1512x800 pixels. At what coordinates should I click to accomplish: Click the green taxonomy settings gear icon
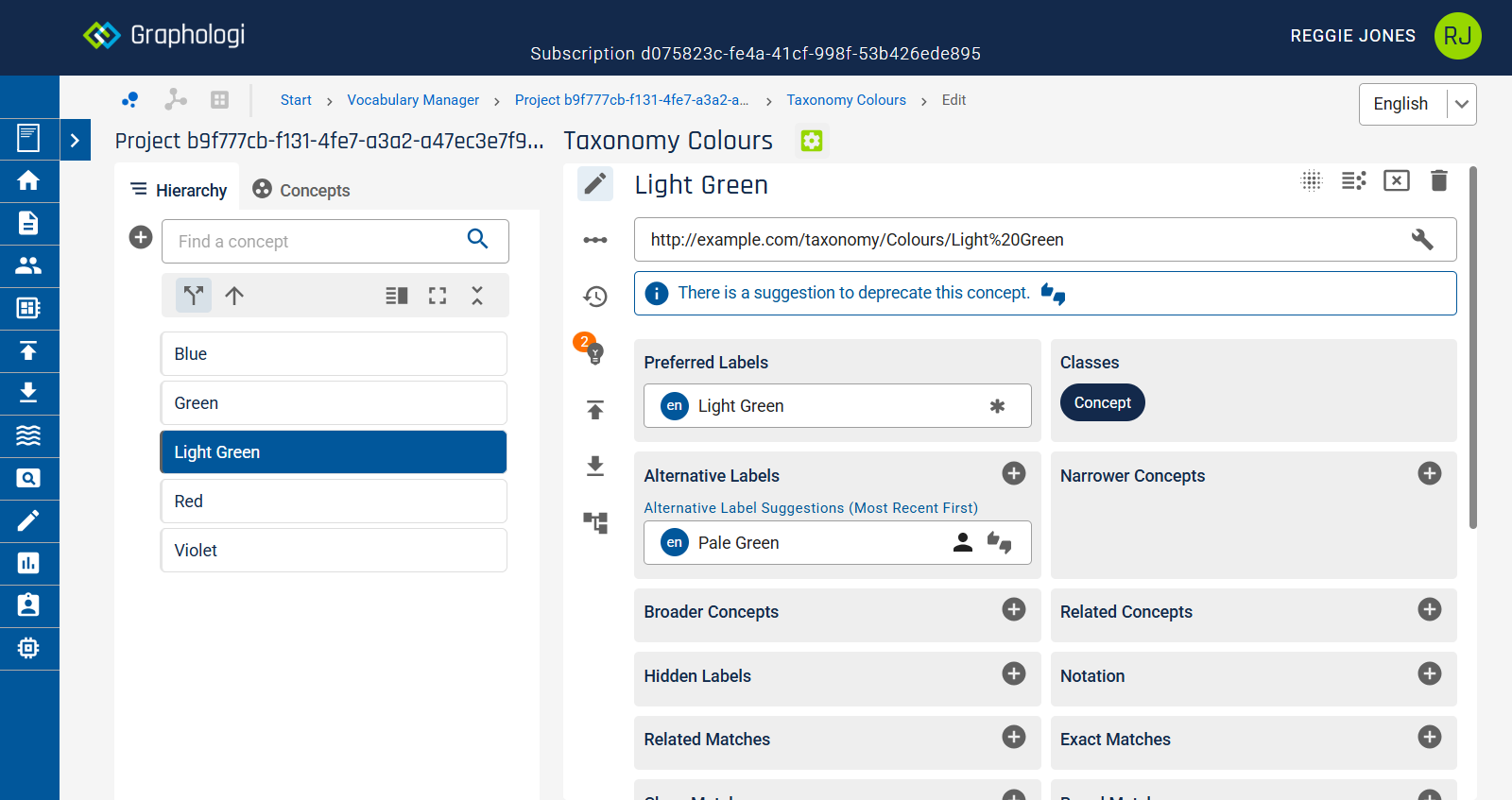811,141
